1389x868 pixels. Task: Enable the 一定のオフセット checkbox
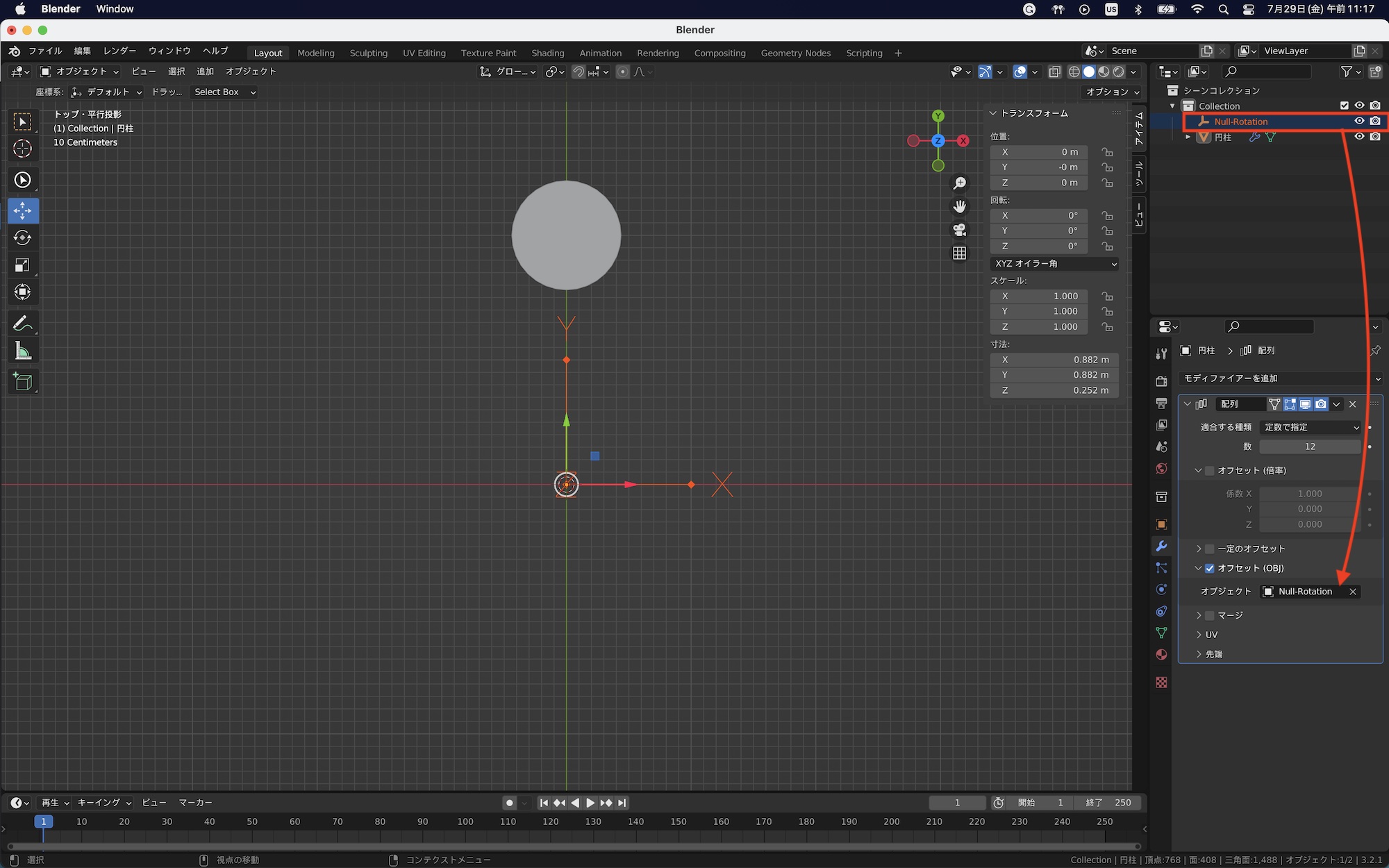1210,549
